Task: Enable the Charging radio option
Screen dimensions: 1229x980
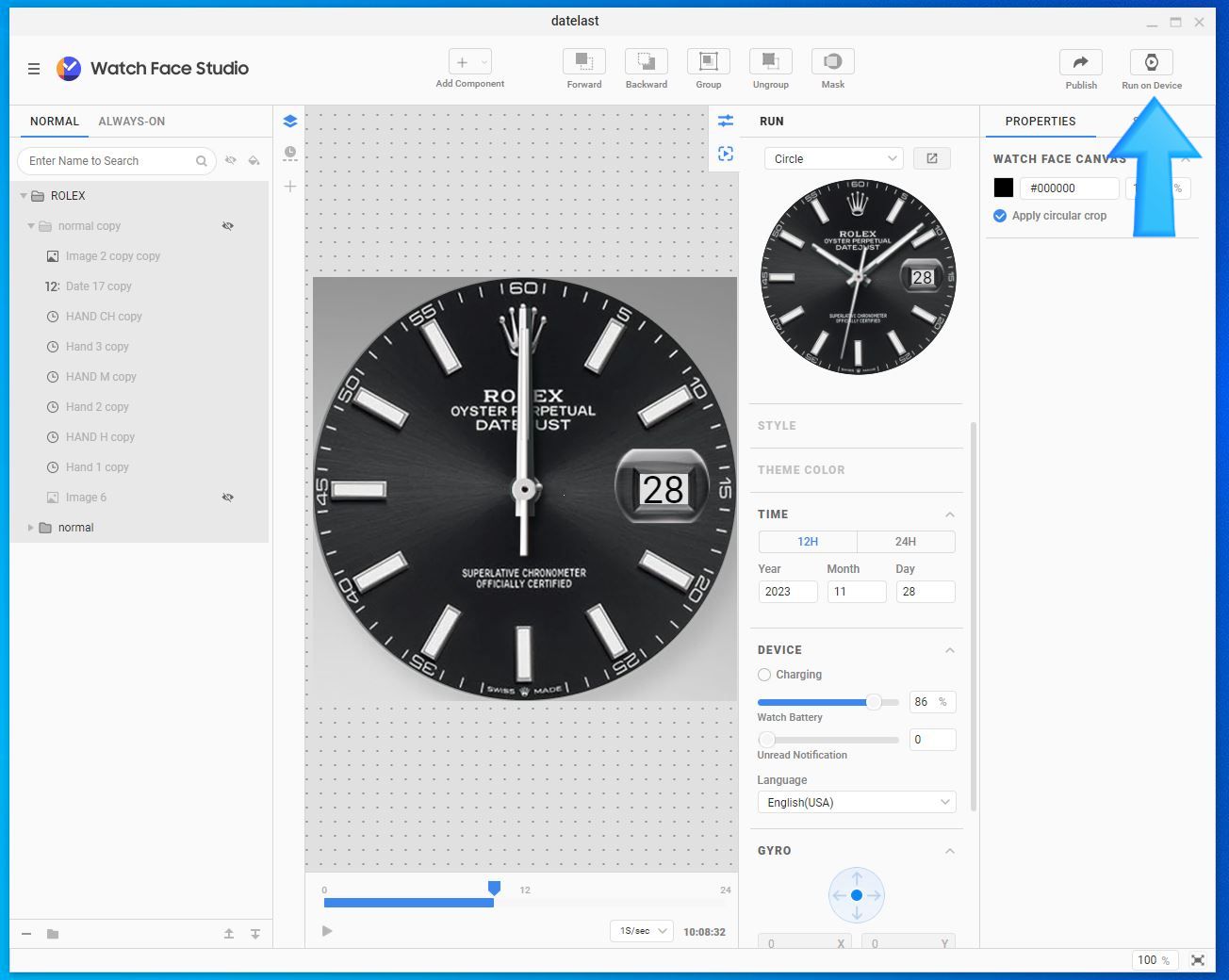Action: point(764,675)
